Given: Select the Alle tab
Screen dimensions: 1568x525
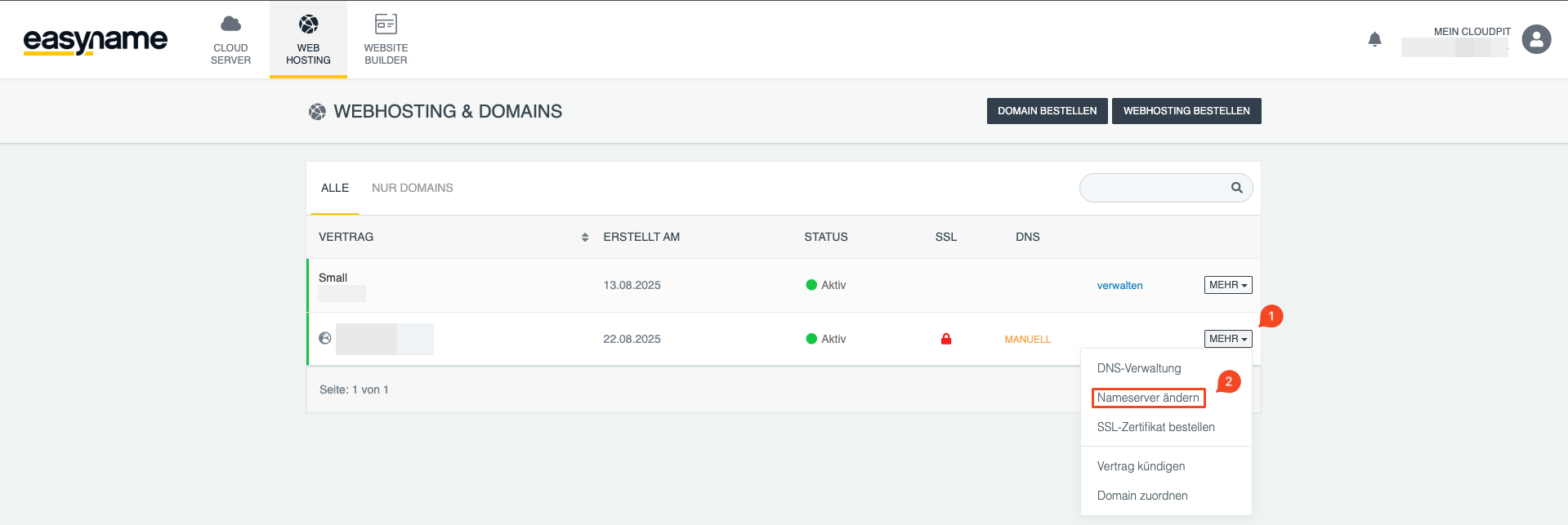Looking at the screenshot, I should click(x=334, y=188).
